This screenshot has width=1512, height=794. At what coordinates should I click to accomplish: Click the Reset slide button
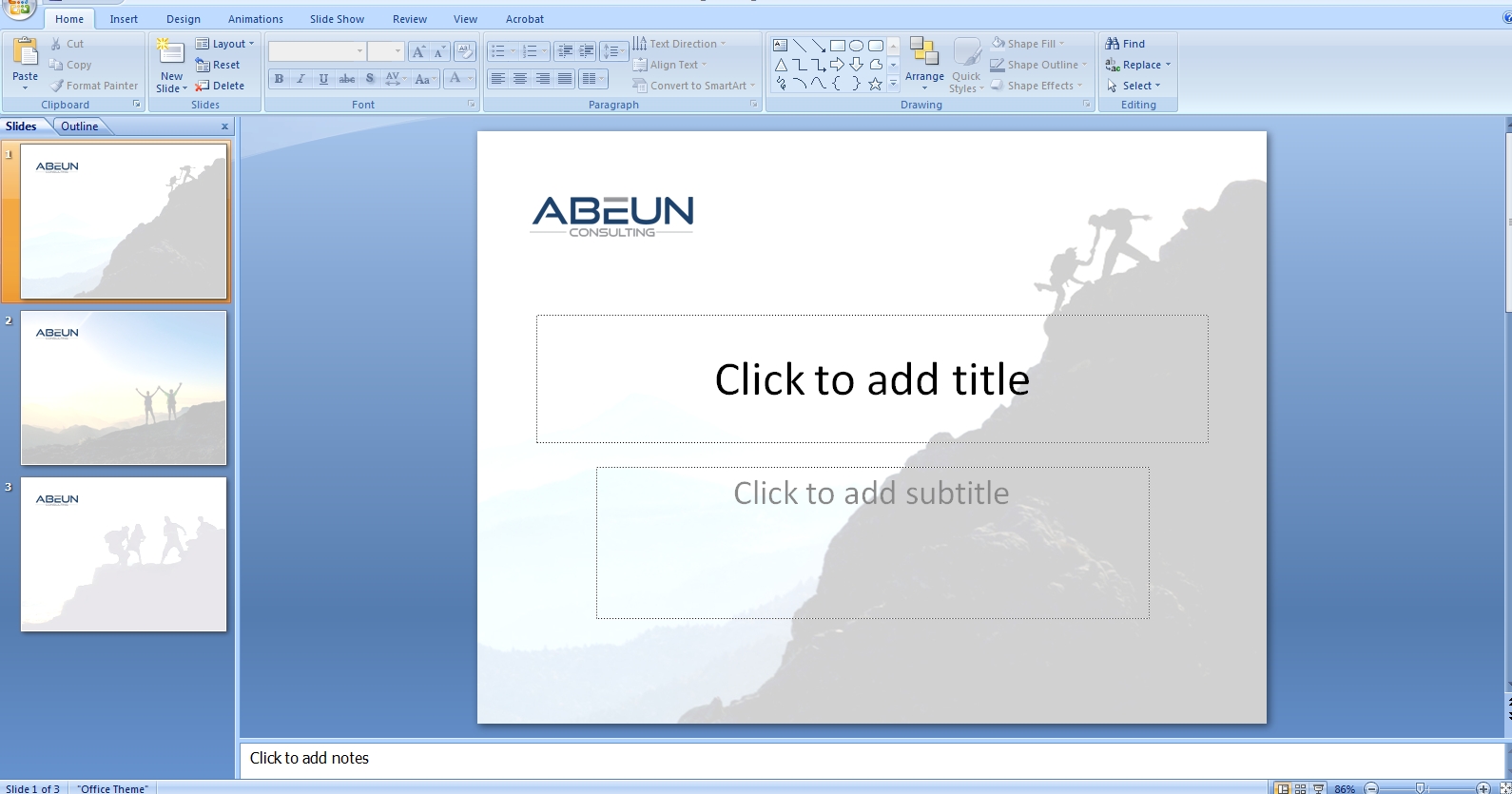coord(218,65)
